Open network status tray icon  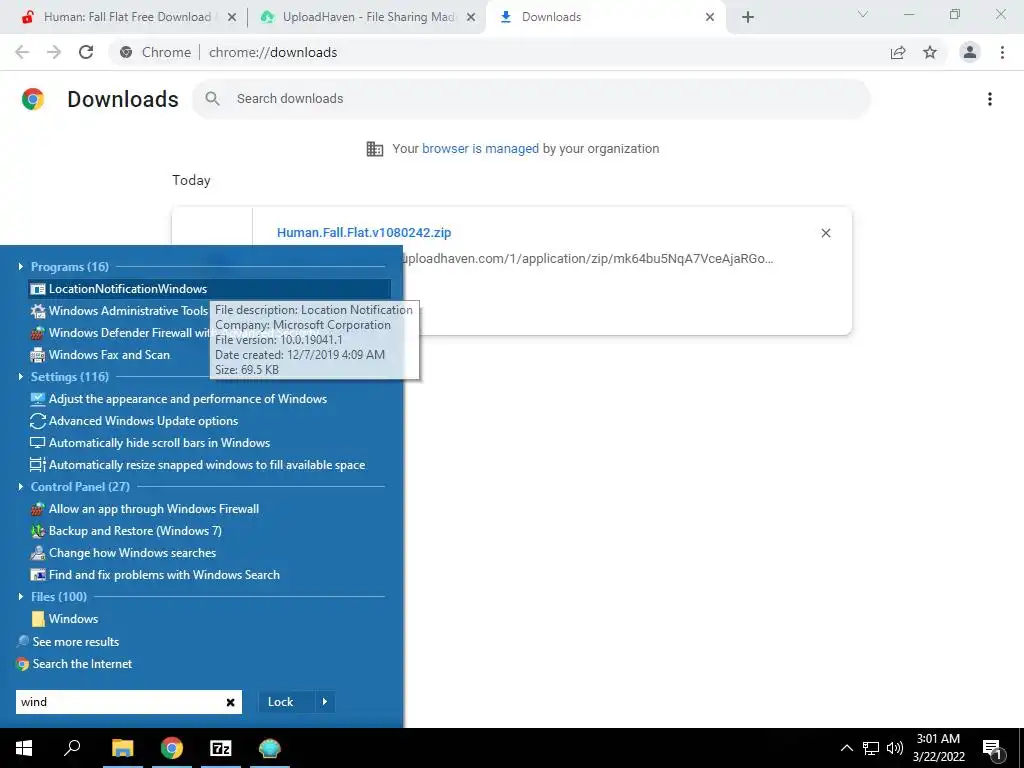click(x=871, y=748)
